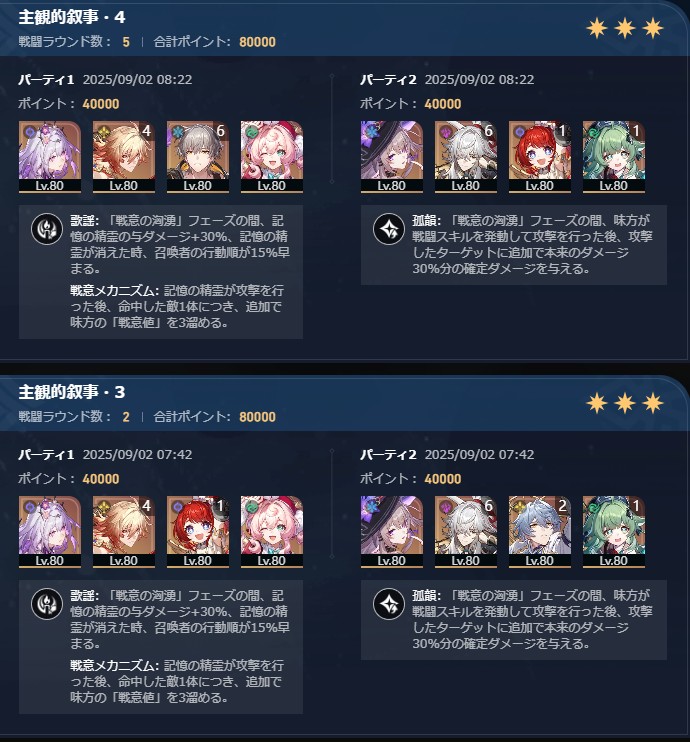Click the 孤韻 buff description in stage 4 Party 2
This screenshot has height=742, width=690.
(x=532, y=244)
